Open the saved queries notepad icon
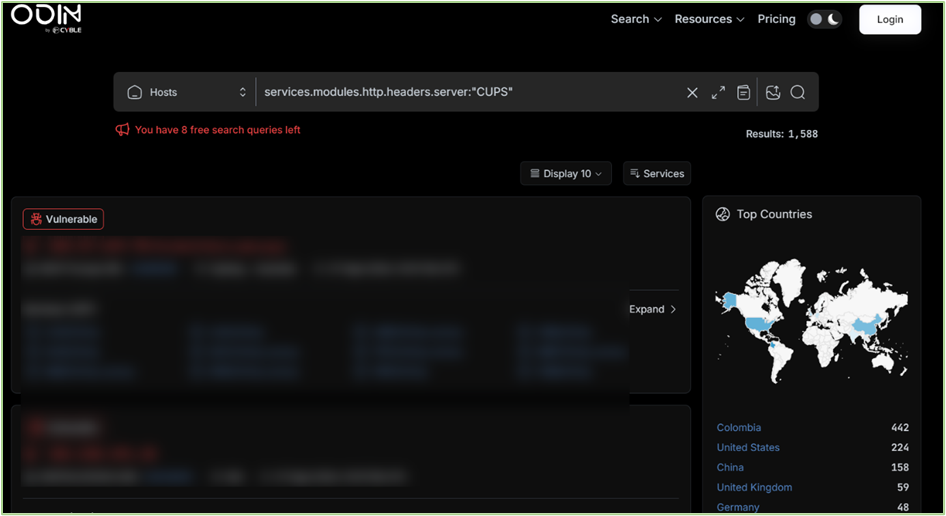Screen dimensions: 946x516 pyautogui.click(x=743, y=92)
